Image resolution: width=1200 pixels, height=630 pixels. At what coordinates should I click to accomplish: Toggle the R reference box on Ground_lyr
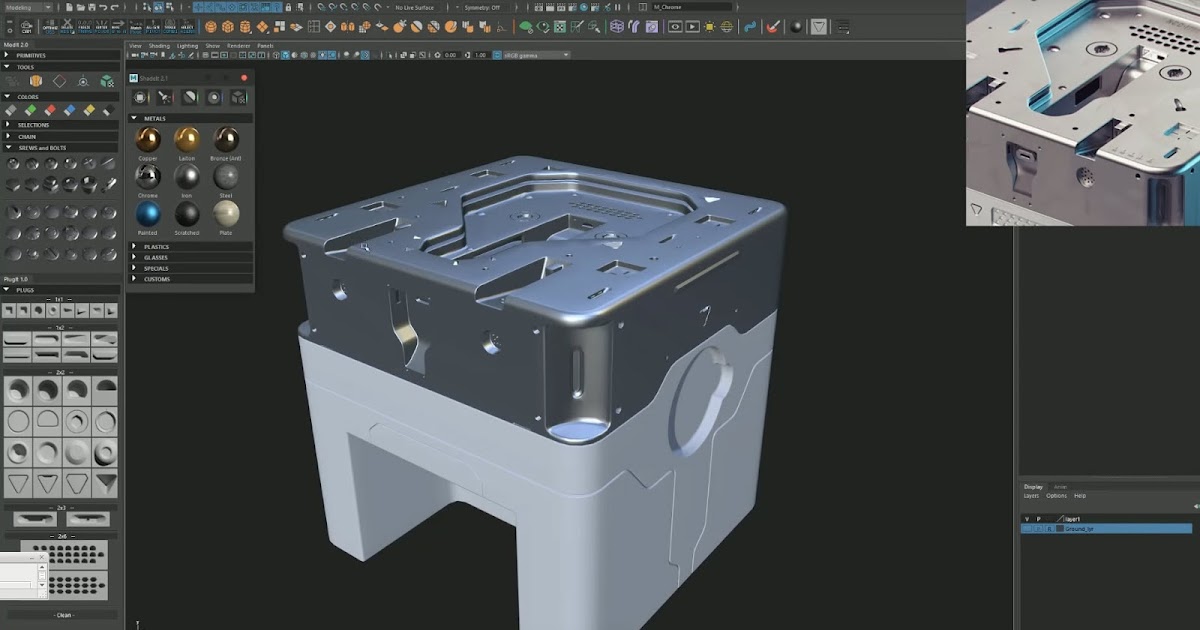pyautogui.click(x=1050, y=528)
